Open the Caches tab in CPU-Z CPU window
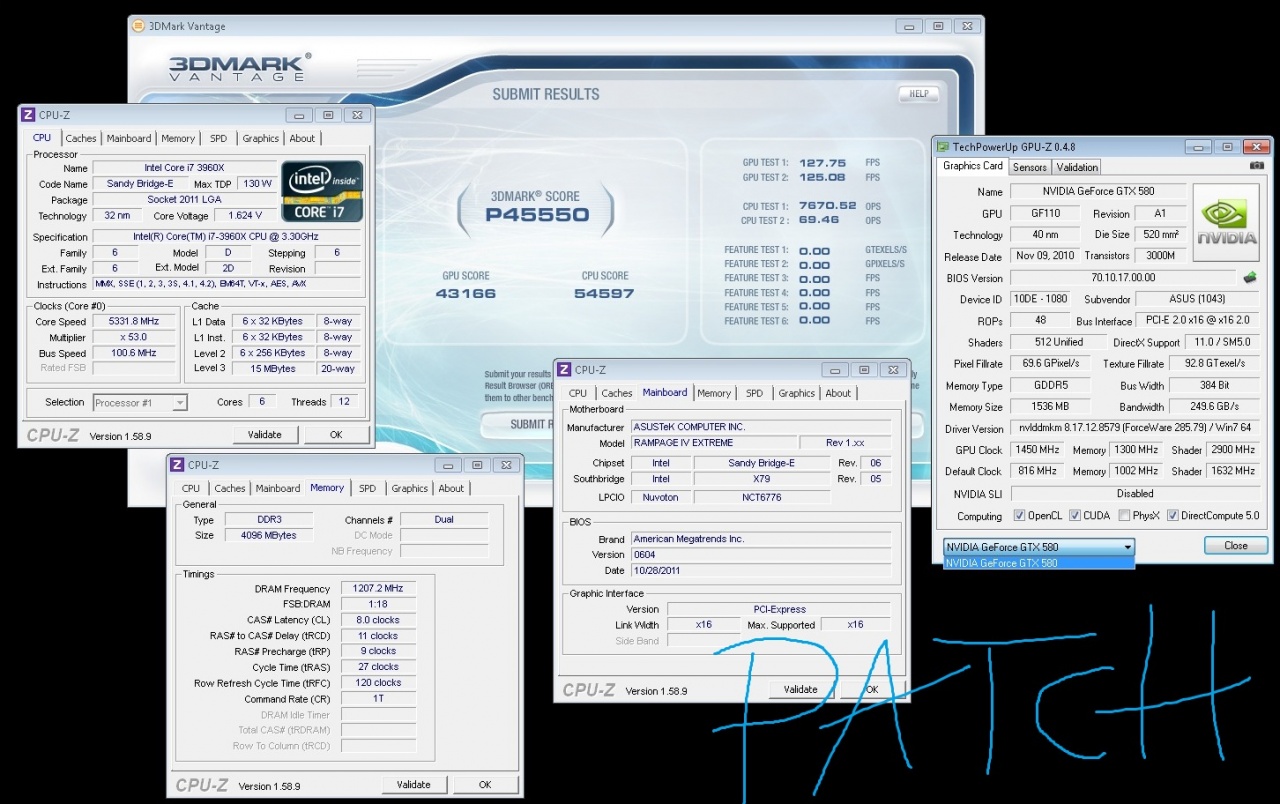 click(x=81, y=139)
